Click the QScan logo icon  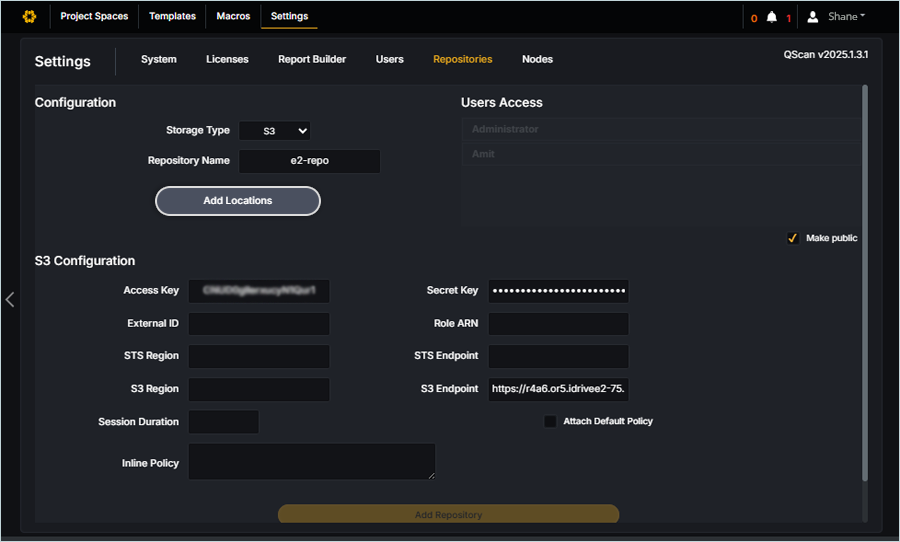click(x=29, y=16)
